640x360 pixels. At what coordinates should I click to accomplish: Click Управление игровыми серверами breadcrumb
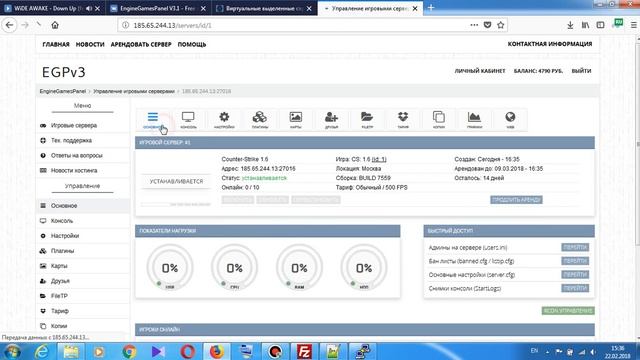134,91
